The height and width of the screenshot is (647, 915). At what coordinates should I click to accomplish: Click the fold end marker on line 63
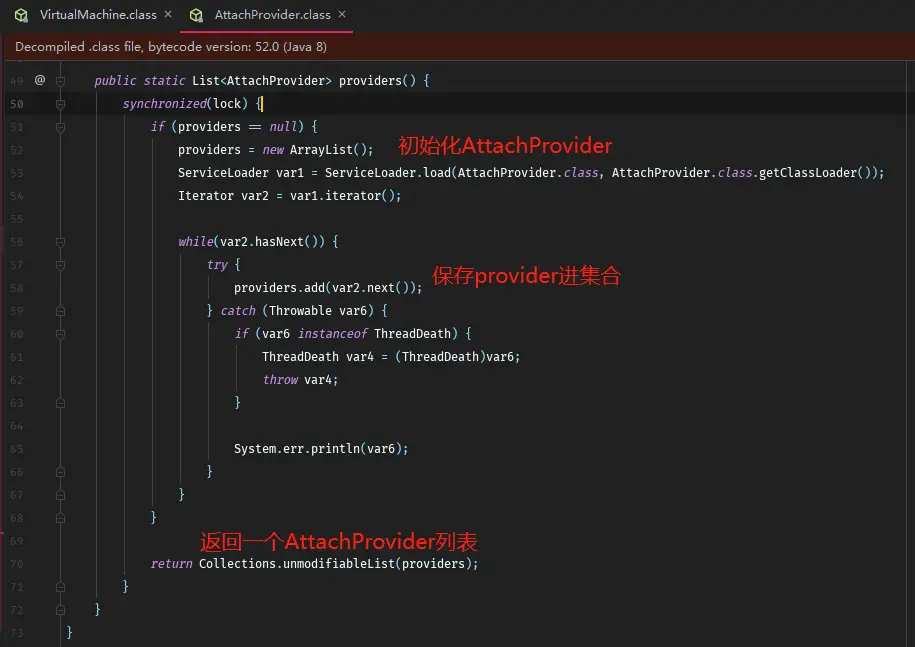click(x=60, y=403)
